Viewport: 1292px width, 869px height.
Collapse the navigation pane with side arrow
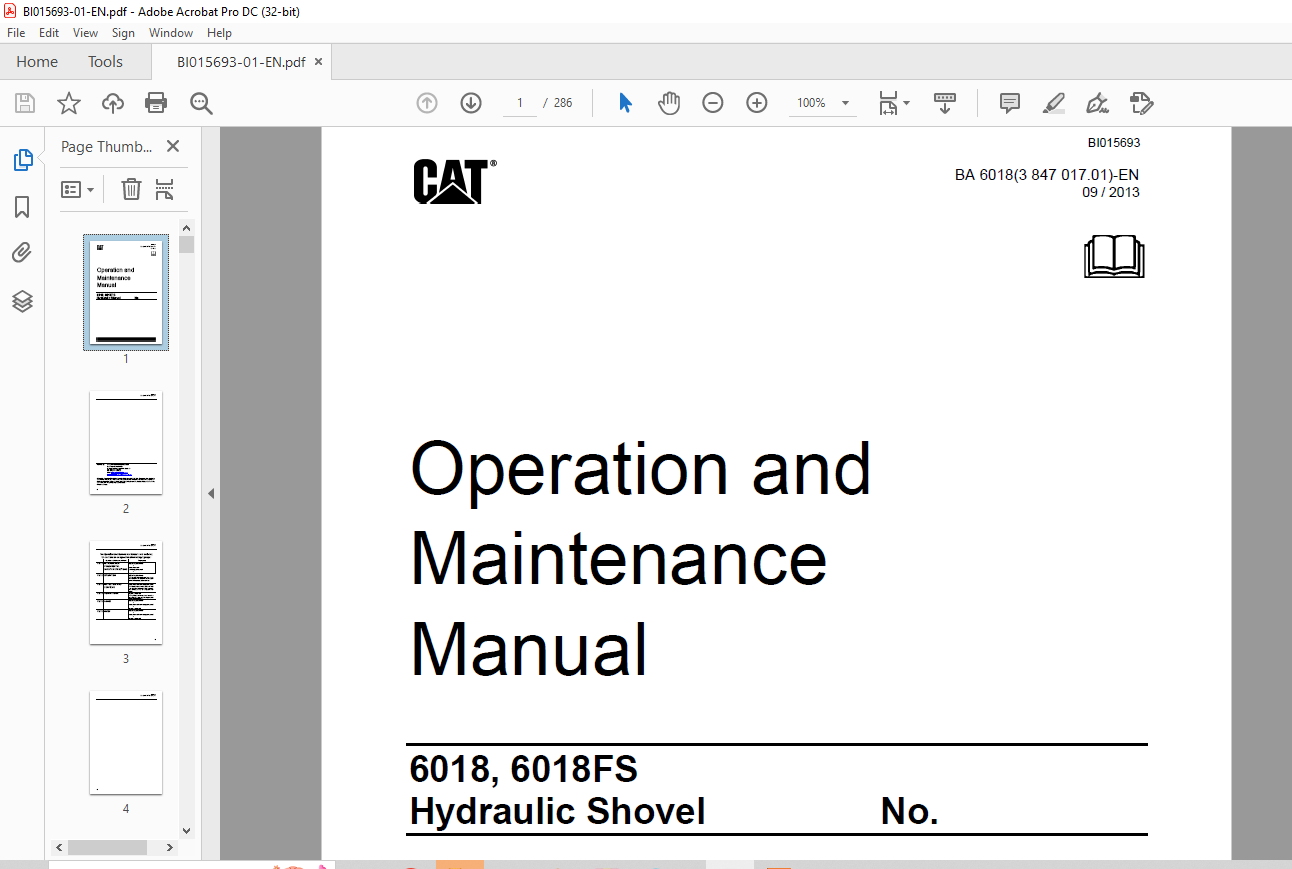[x=211, y=493]
